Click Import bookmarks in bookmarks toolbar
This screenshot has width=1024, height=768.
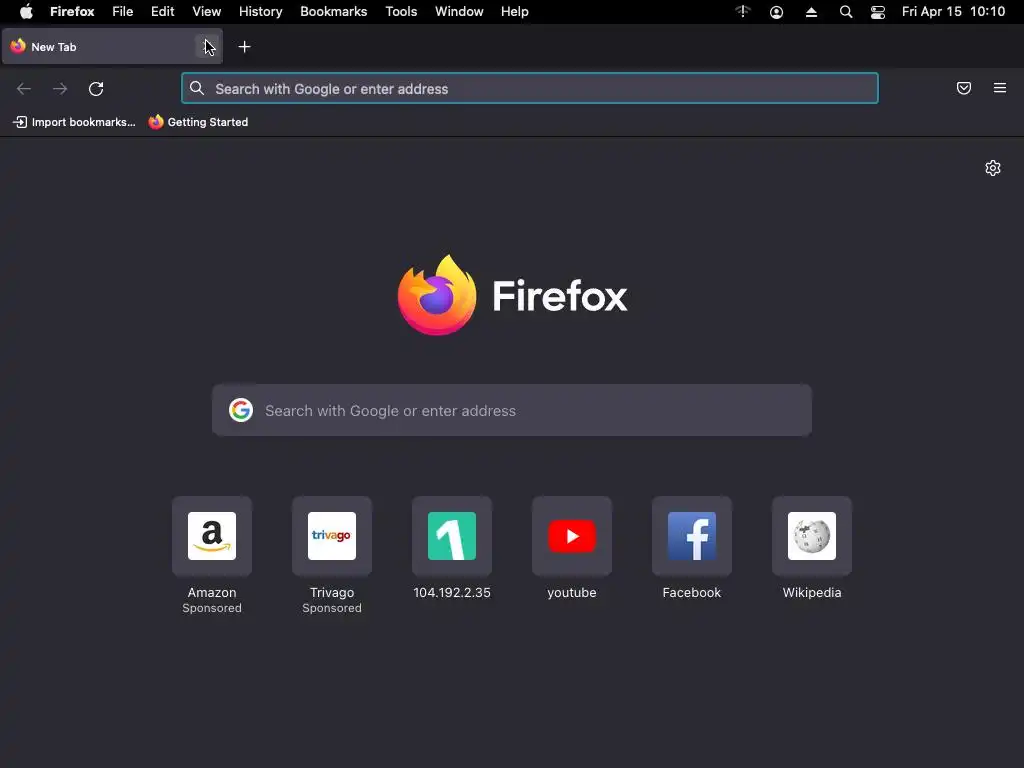(x=74, y=122)
